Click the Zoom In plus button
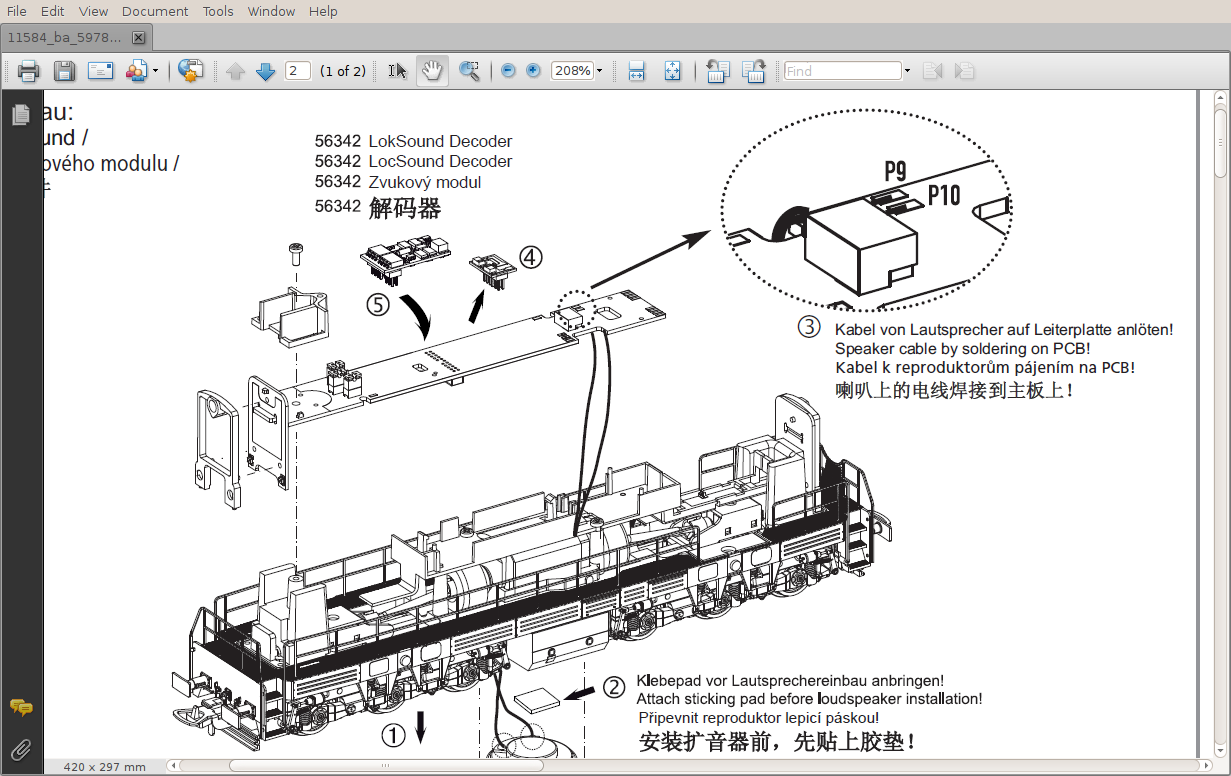This screenshot has height=776, width=1231. [533, 71]
